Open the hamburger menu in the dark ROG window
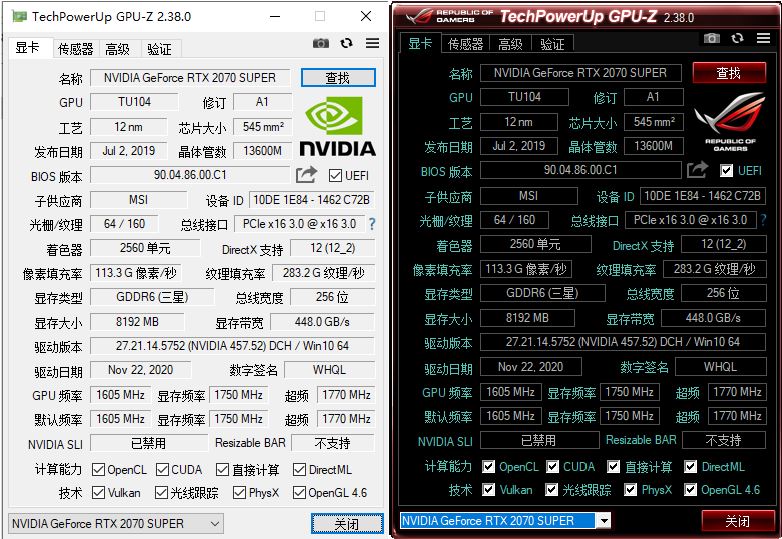The image size is (782, 539). [763, 39]
